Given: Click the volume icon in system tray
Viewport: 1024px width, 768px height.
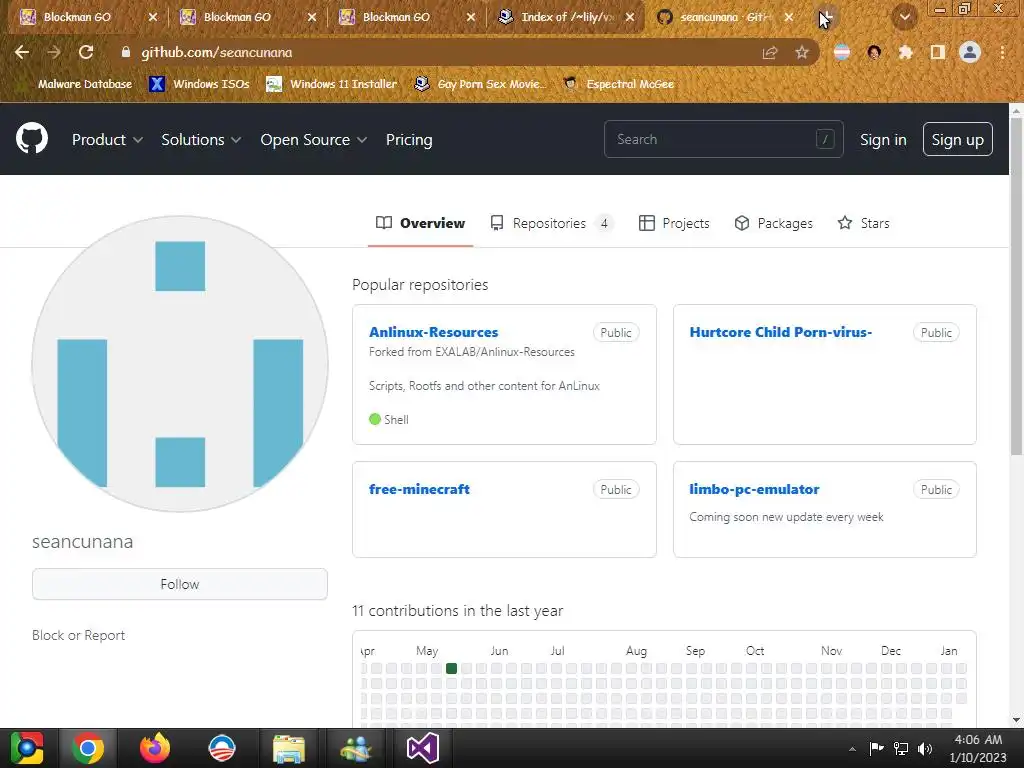Looking at the screenshot, I should coord(925,748).
